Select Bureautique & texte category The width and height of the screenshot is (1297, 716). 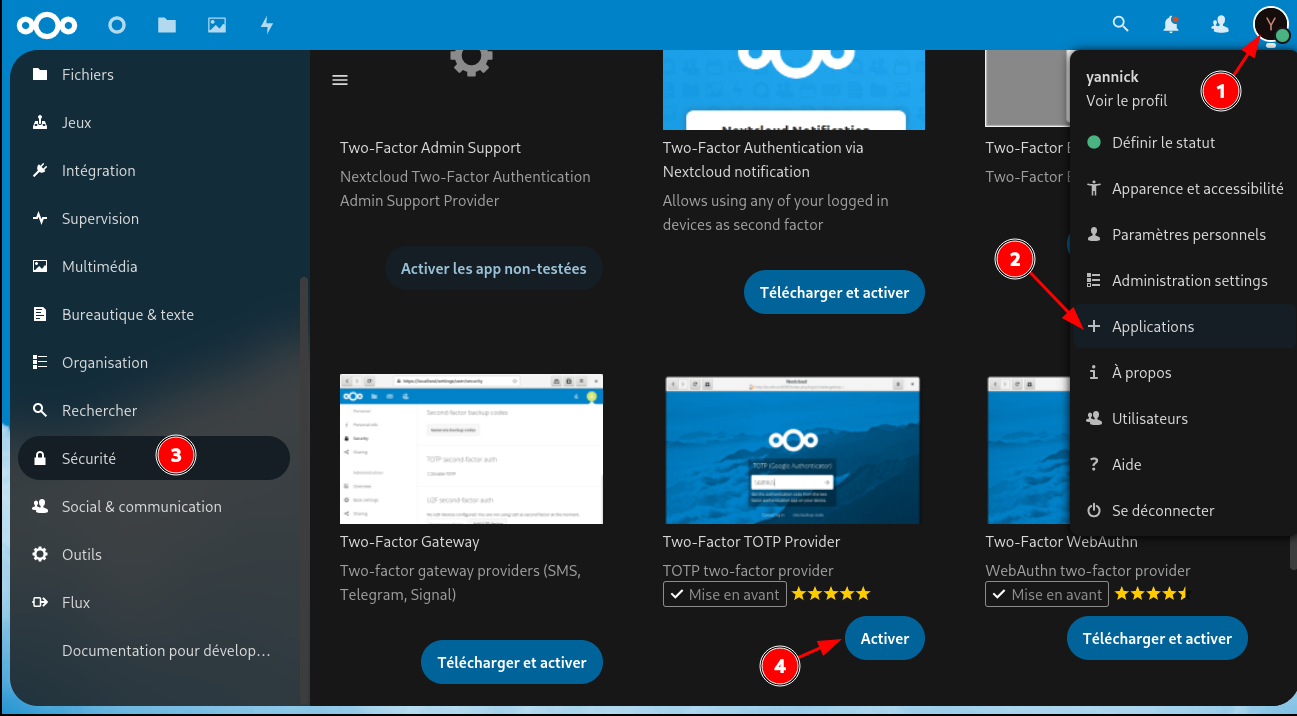[x=127, y=315]
